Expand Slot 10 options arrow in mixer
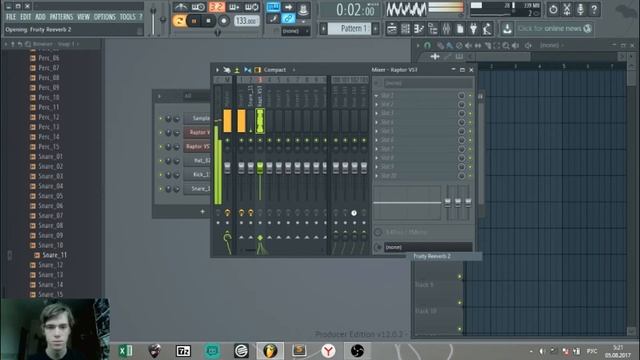The height and width of the screenshot is (360, 640). [376, 176]
